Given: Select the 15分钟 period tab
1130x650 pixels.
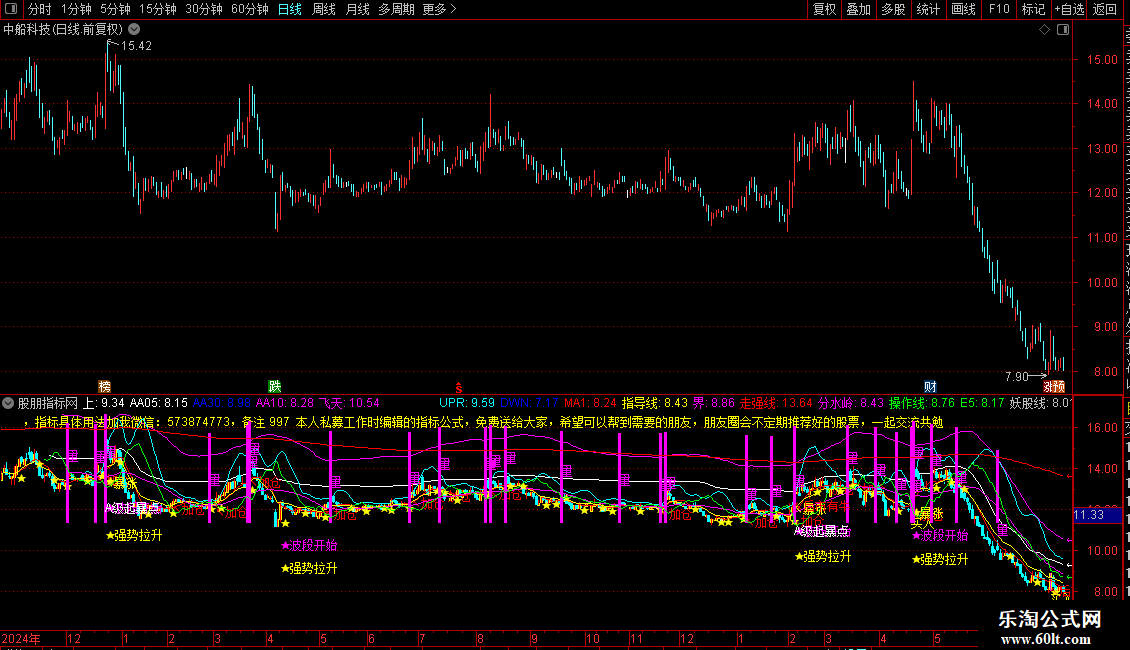Looking at the screenshot, I should pyautogui.click(x=158, y=9).
